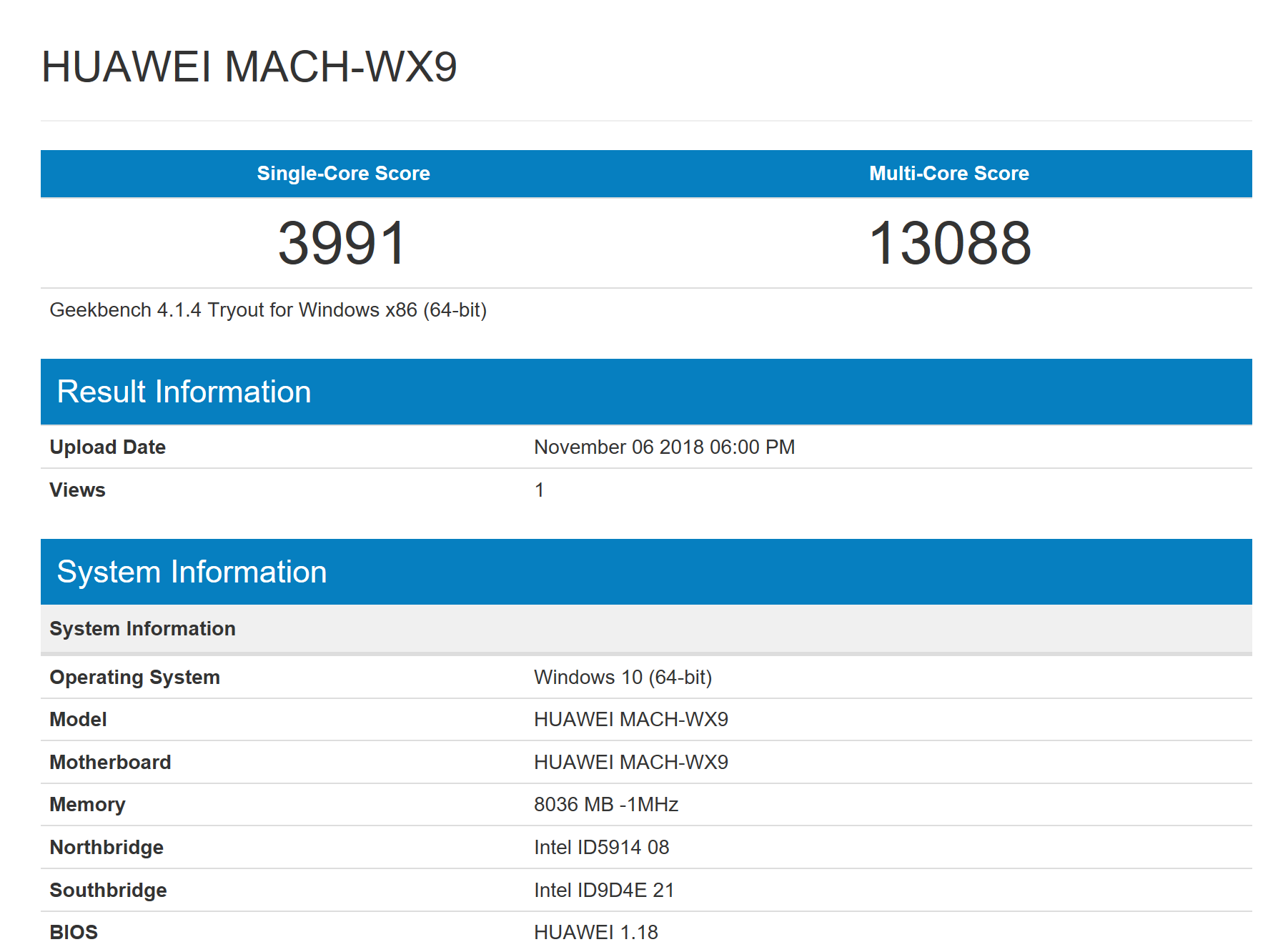Image resolution: width=1288 pixels, height=952 pixels.
Task: Click the Northbridge row label
Action: click(x=106, y=848)
